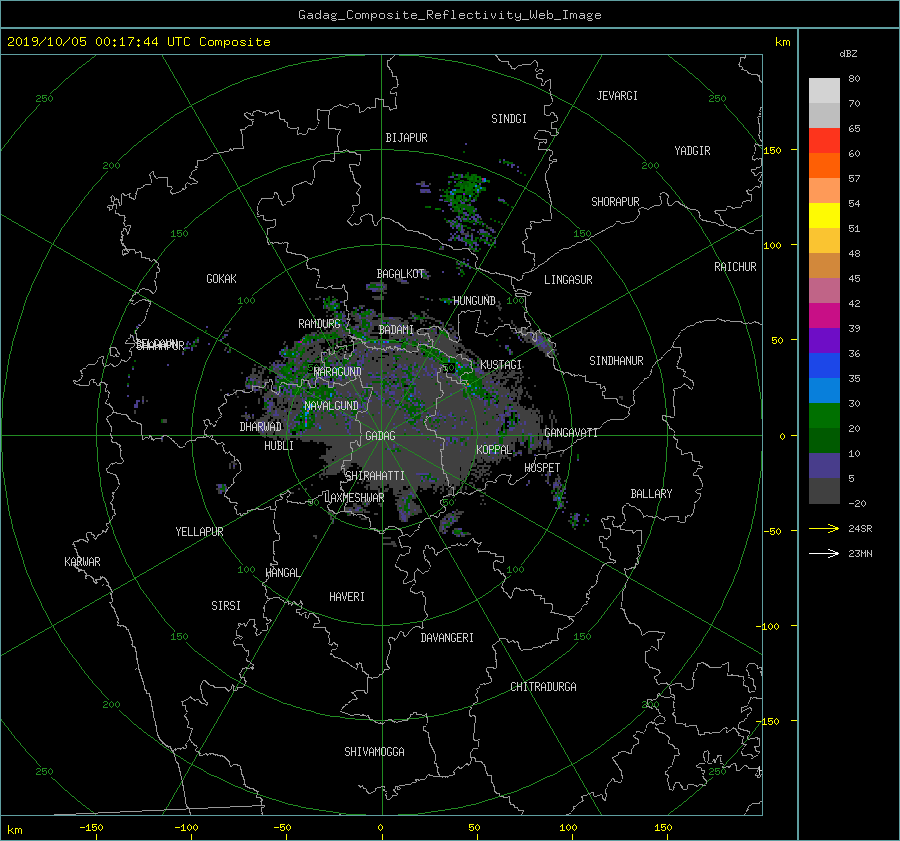Select the YELLAPUR label
The height and width of the screenshot is (841, 900).
point(199,532)
